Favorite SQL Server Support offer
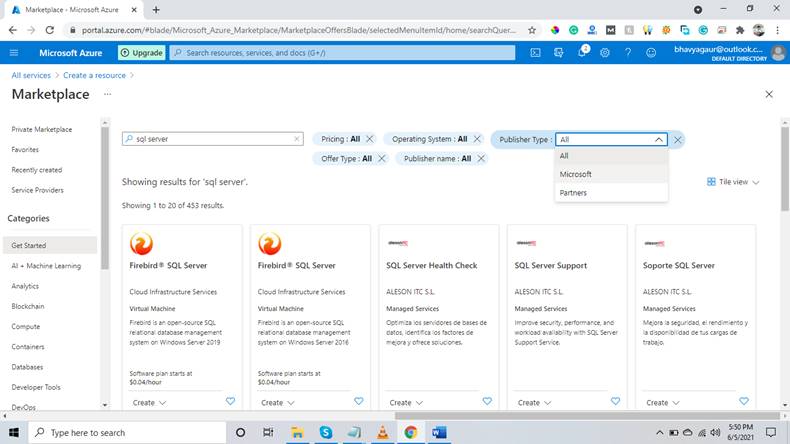Screen dimensions: 790x444 pyautogui.click(x=616, y=401)
